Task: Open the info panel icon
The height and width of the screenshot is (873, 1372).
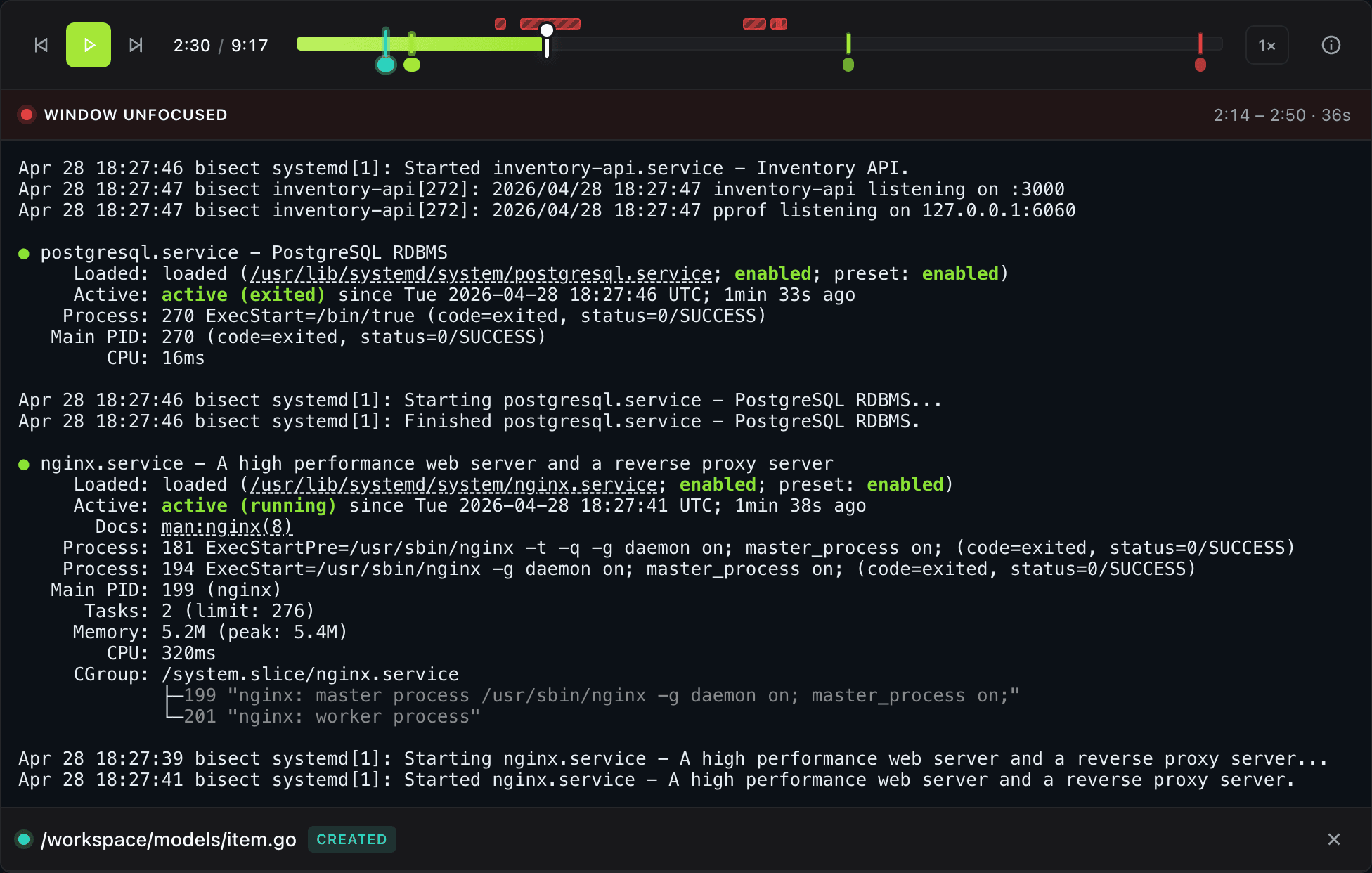Action: point(1331,45)
